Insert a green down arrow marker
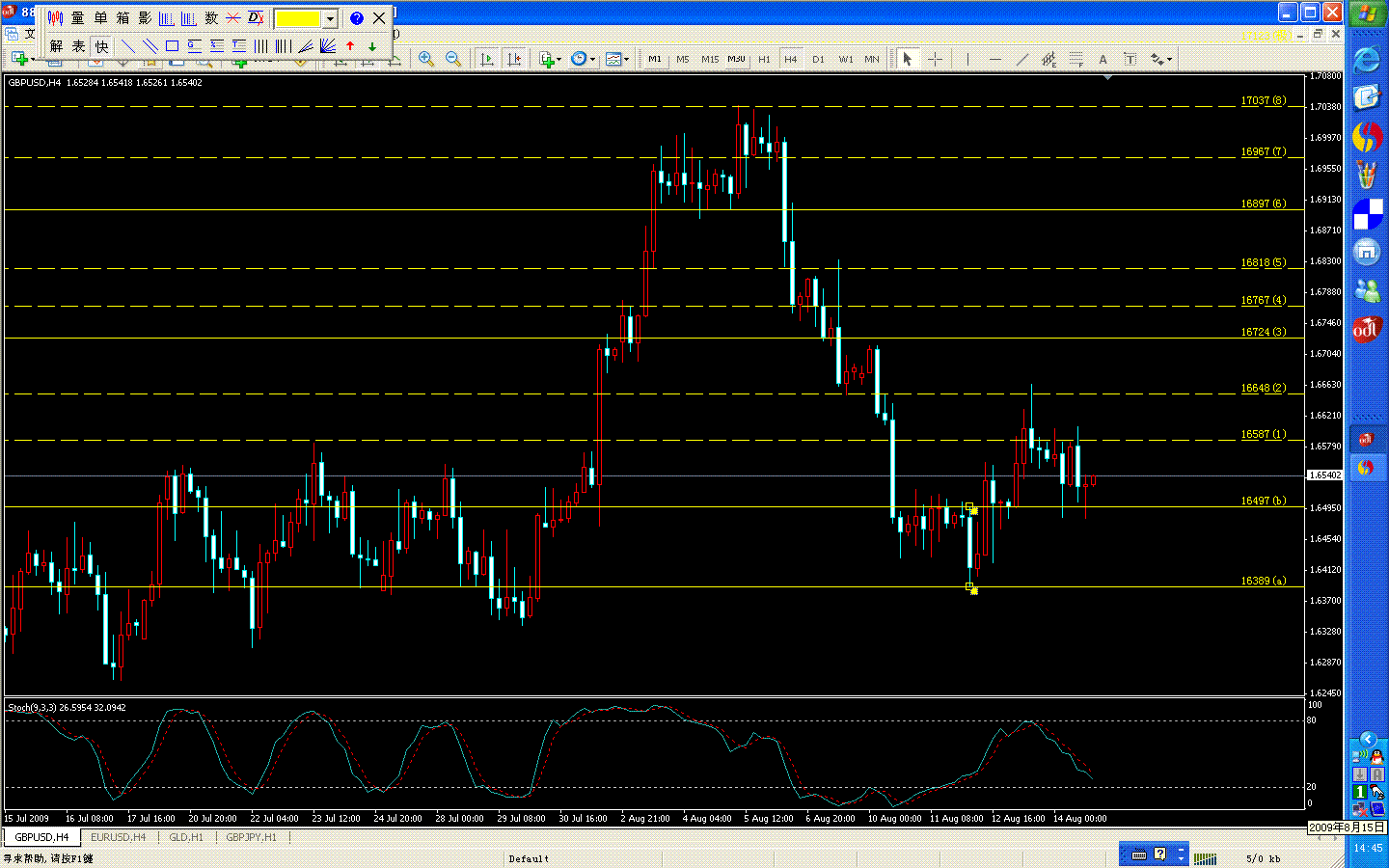This screenshot has width=1389, height=868. coord(372,45)
